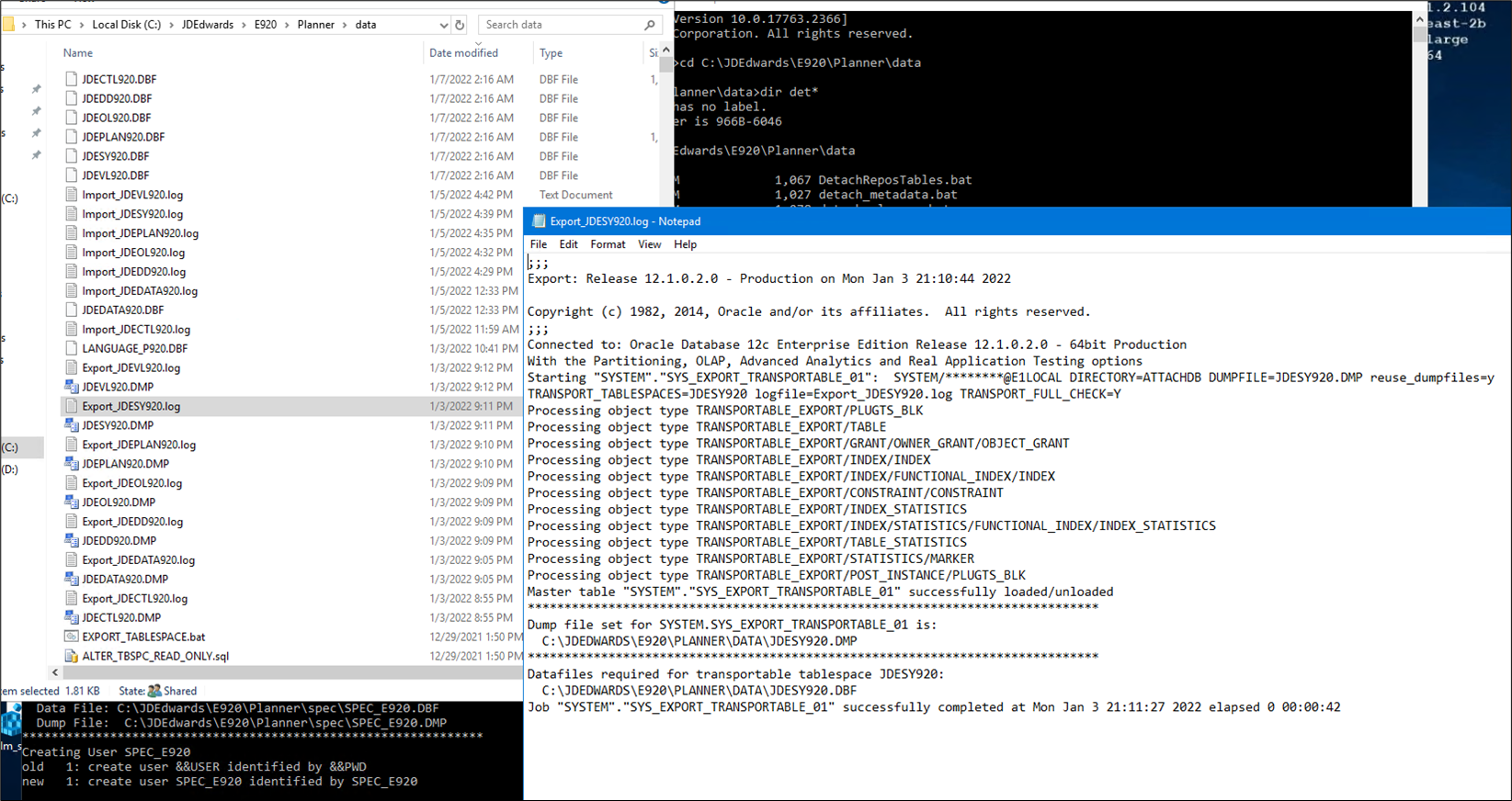Click the 'This PC' breadcrumb in address bar
1512x801 pixels.
pyautogui.click(x=52, y=25)
